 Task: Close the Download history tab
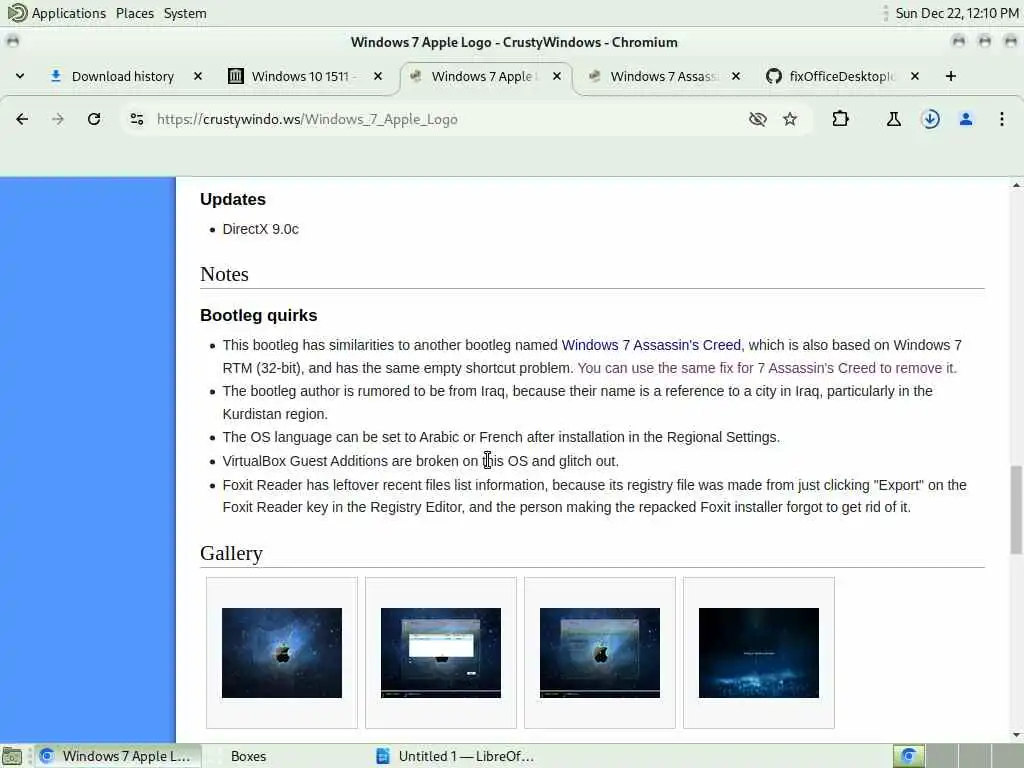point(198,76)
